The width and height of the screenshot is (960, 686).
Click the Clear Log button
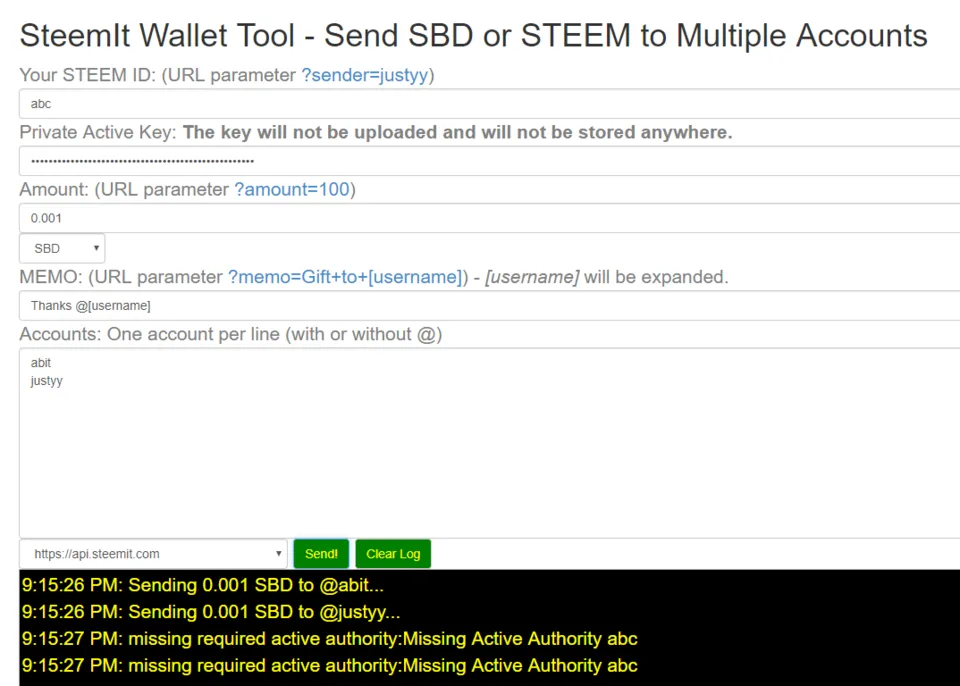(393, 554)
